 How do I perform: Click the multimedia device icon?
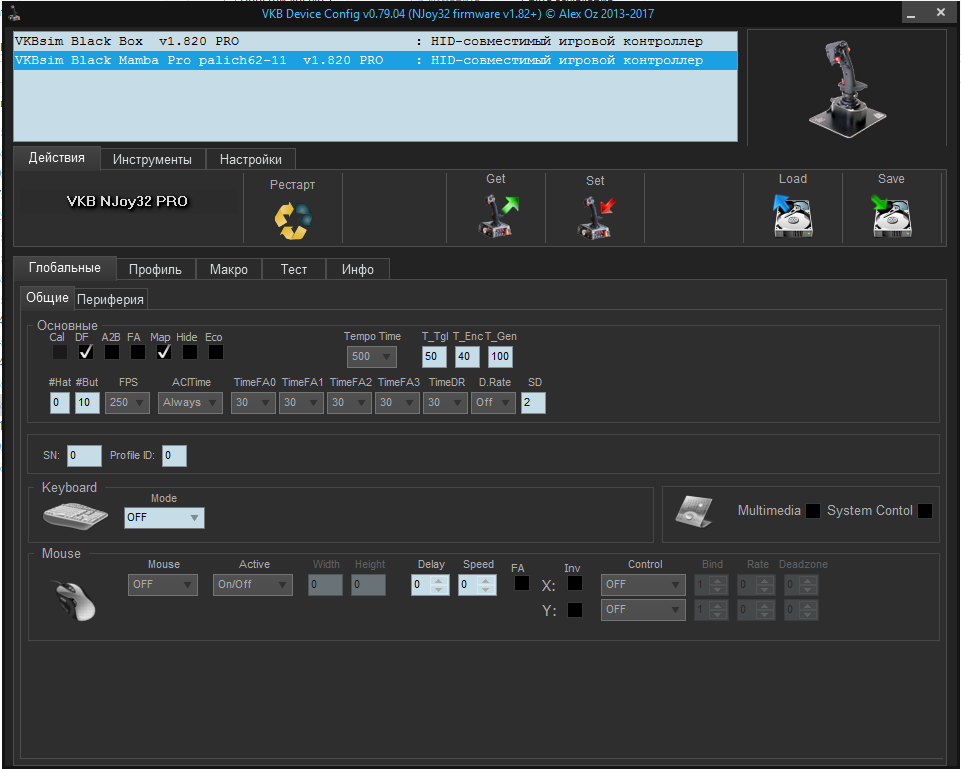click(x=694, y=511)
